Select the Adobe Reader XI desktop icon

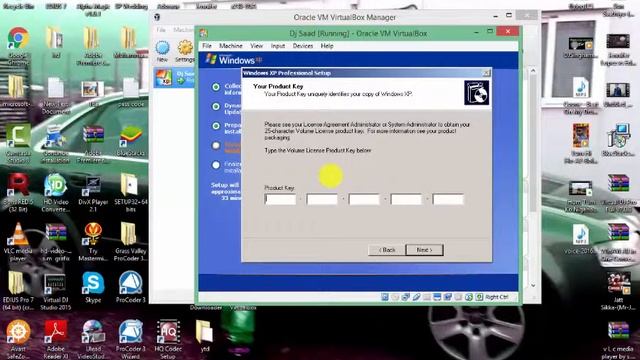tap(56, 339)
